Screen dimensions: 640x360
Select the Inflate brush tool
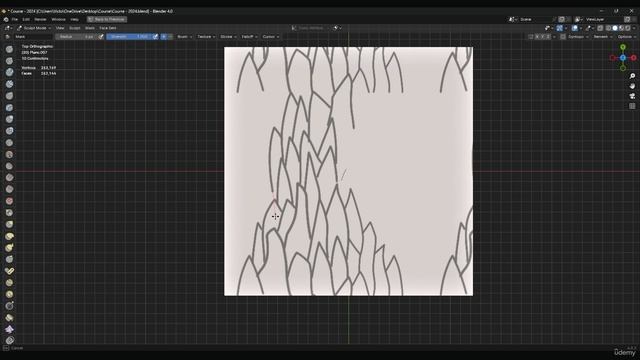9,119
